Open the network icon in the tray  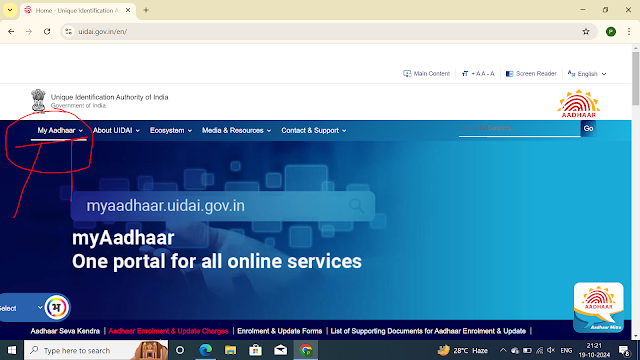click(x=540, y=350)
